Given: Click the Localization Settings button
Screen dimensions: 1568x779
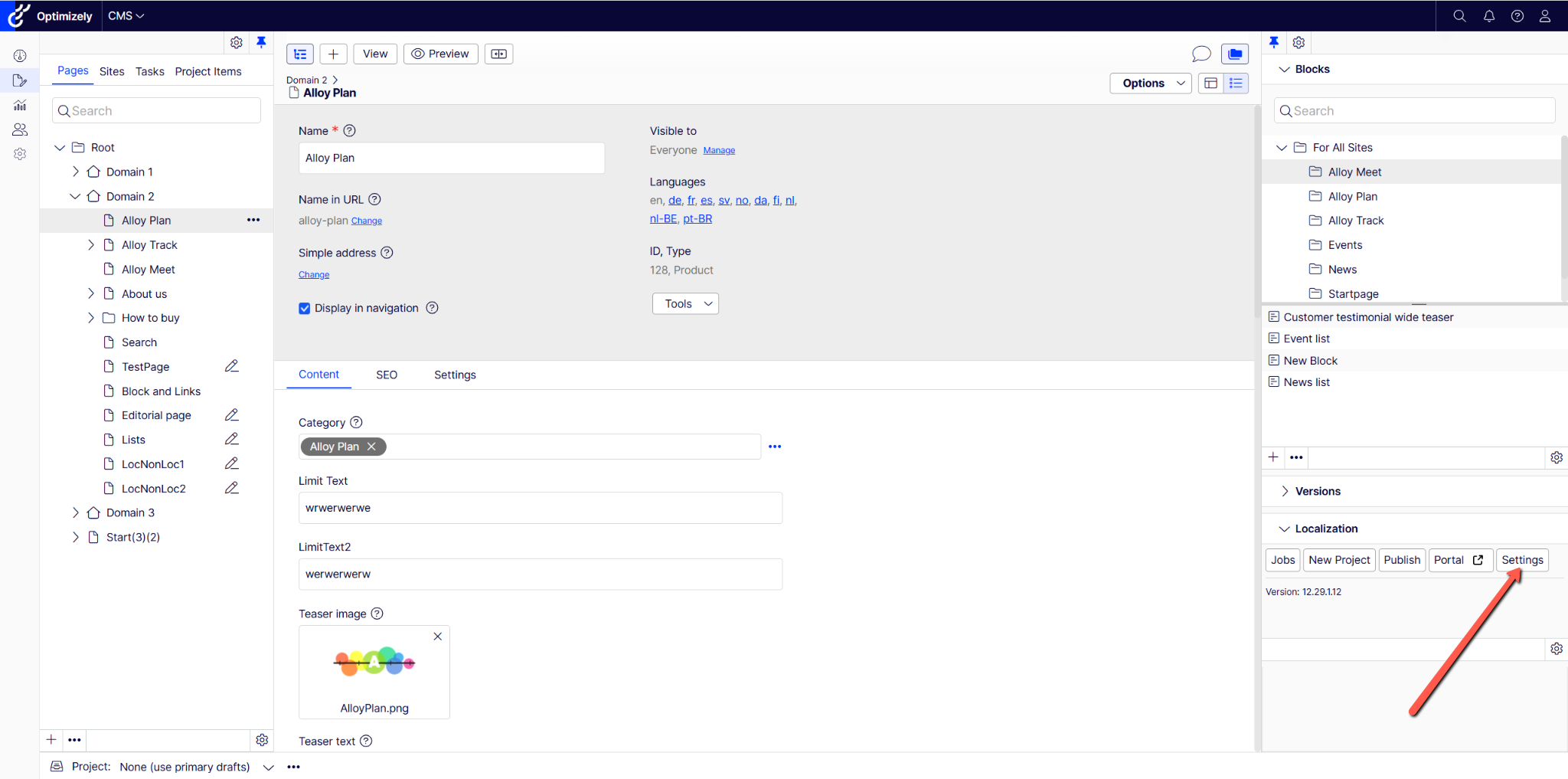Looking at the screenshot, I should 1522,560.
